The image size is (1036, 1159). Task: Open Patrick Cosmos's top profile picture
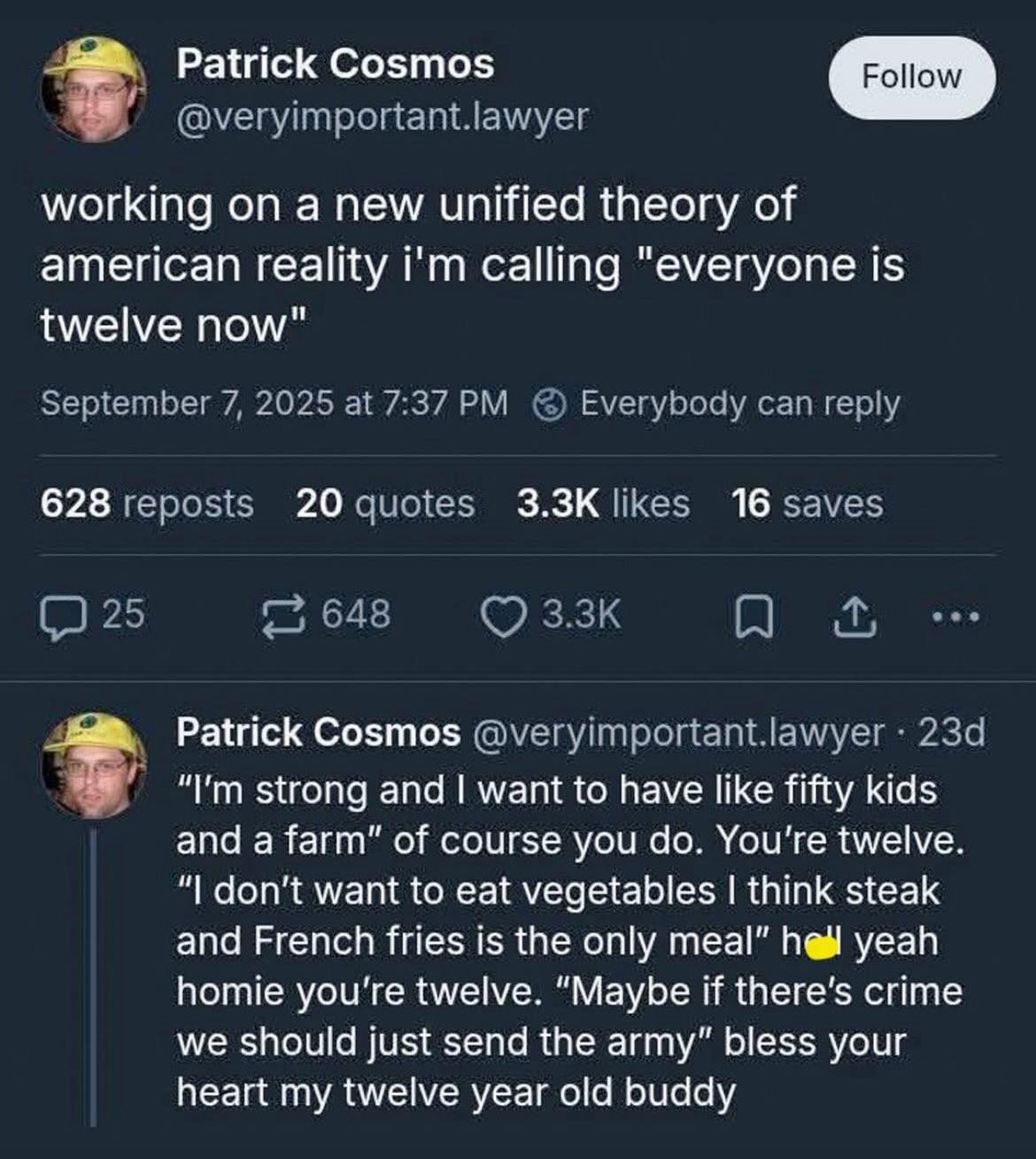(92, 89)
